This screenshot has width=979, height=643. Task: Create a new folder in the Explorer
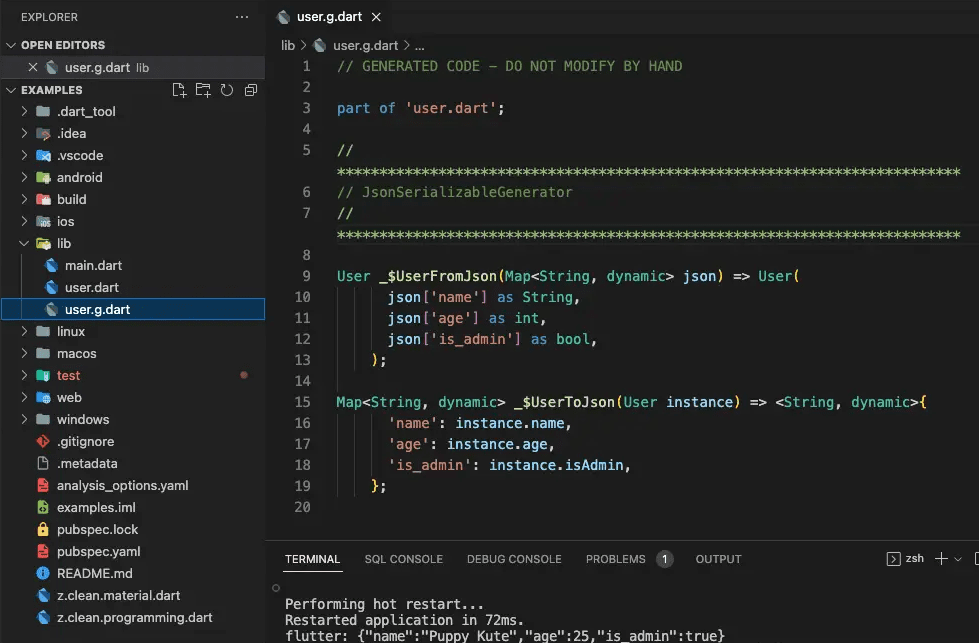[x=203, y=90]
